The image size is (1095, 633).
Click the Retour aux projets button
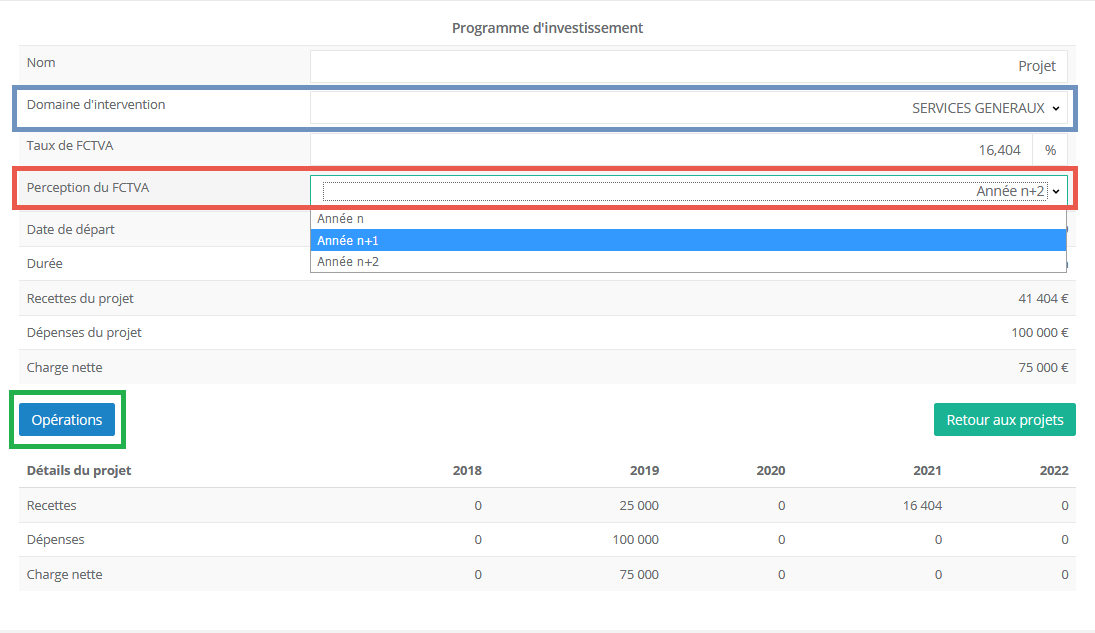click(1004, 420)
